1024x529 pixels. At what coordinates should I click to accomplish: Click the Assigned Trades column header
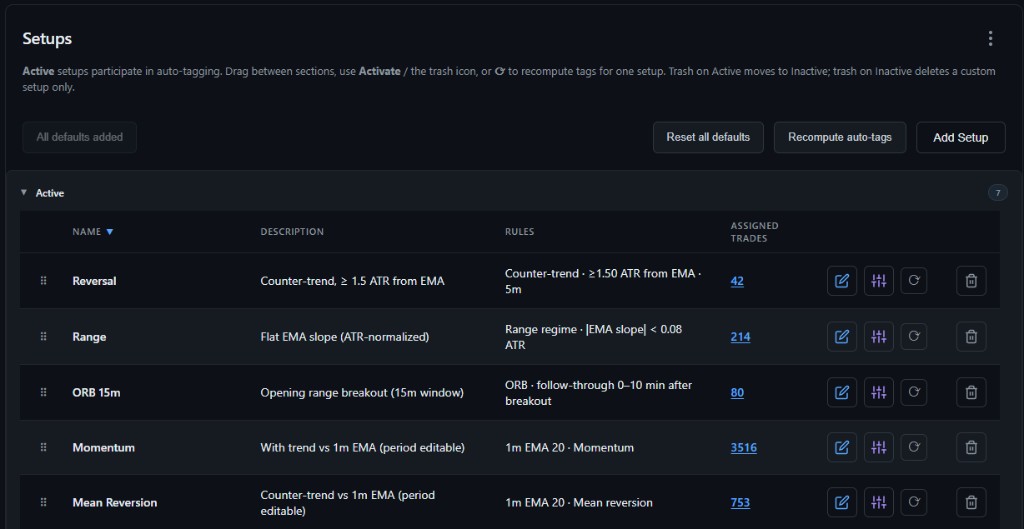click(754, 232)
